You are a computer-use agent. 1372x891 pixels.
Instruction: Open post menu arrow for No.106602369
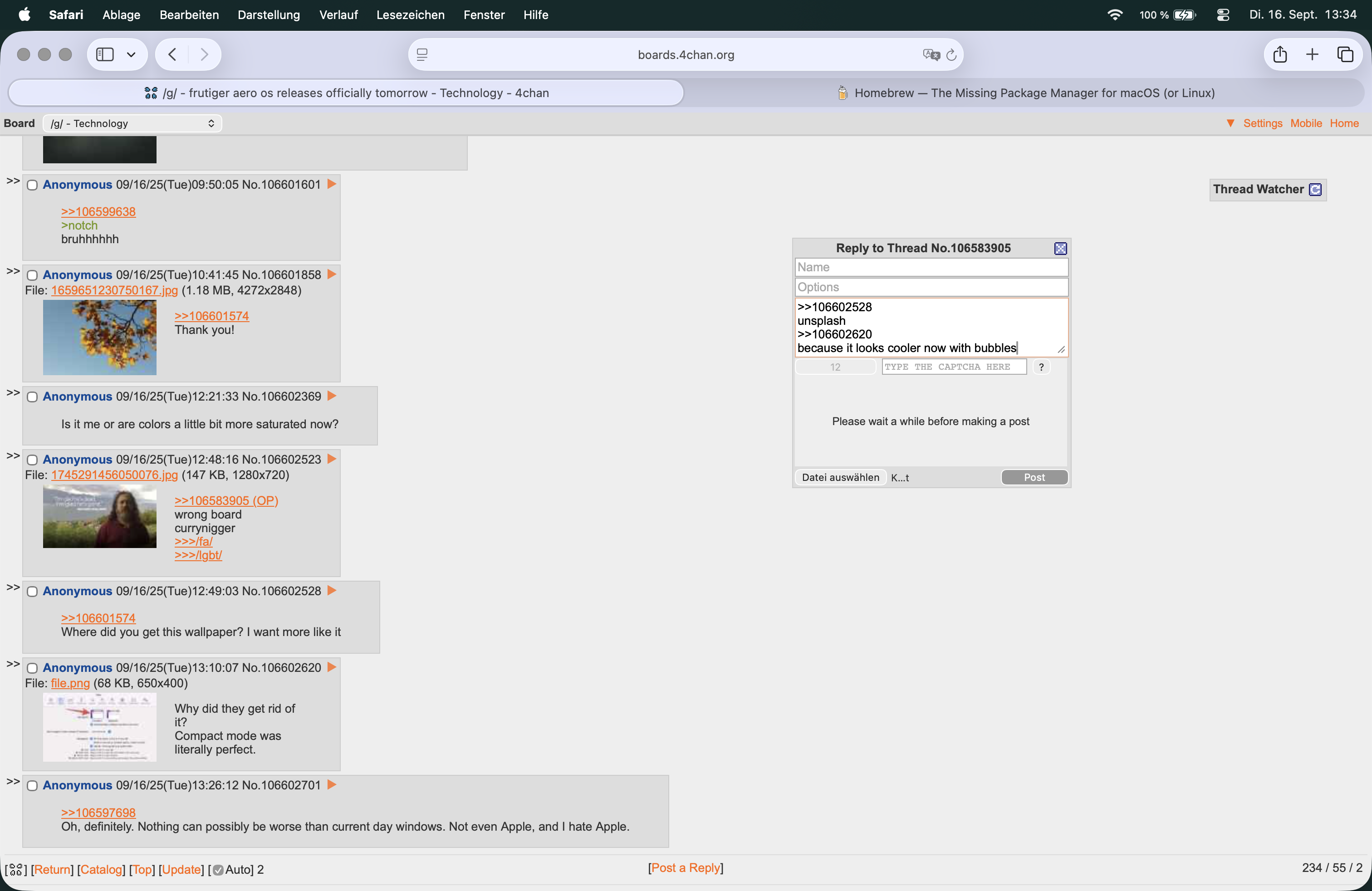(332, 396)
